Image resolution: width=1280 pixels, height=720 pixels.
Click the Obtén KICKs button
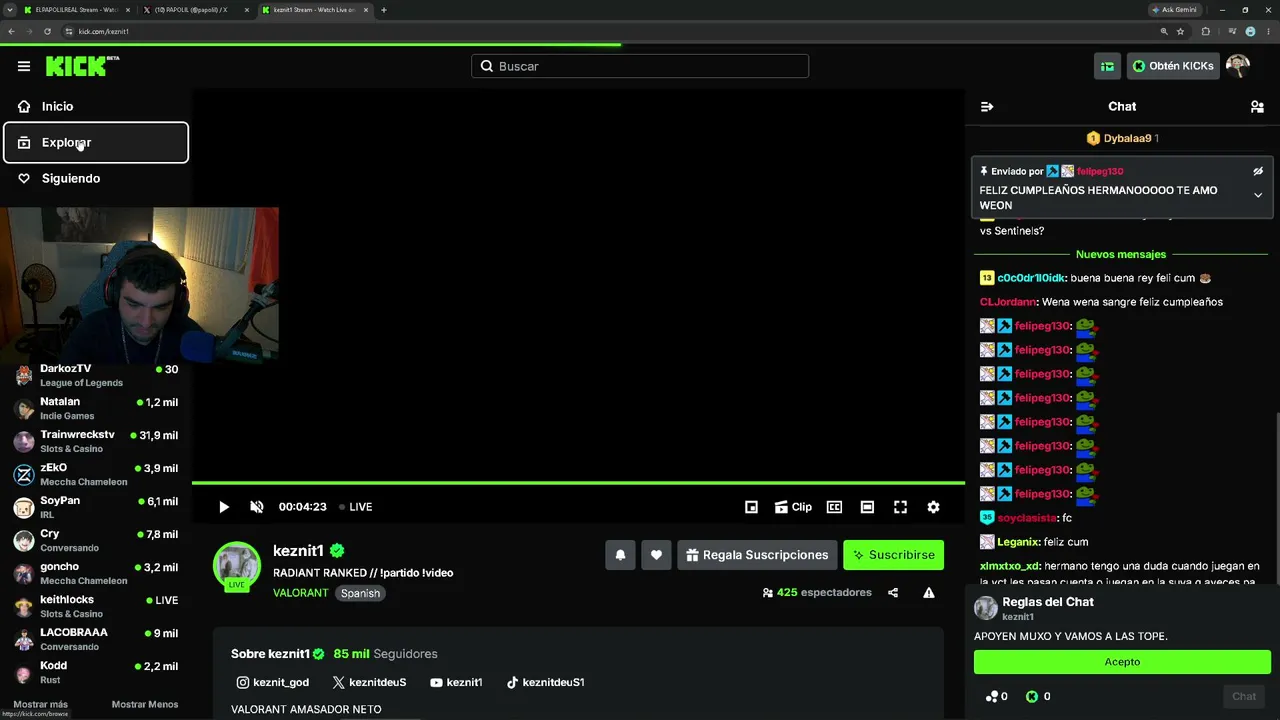click(x=1173, y=66)
